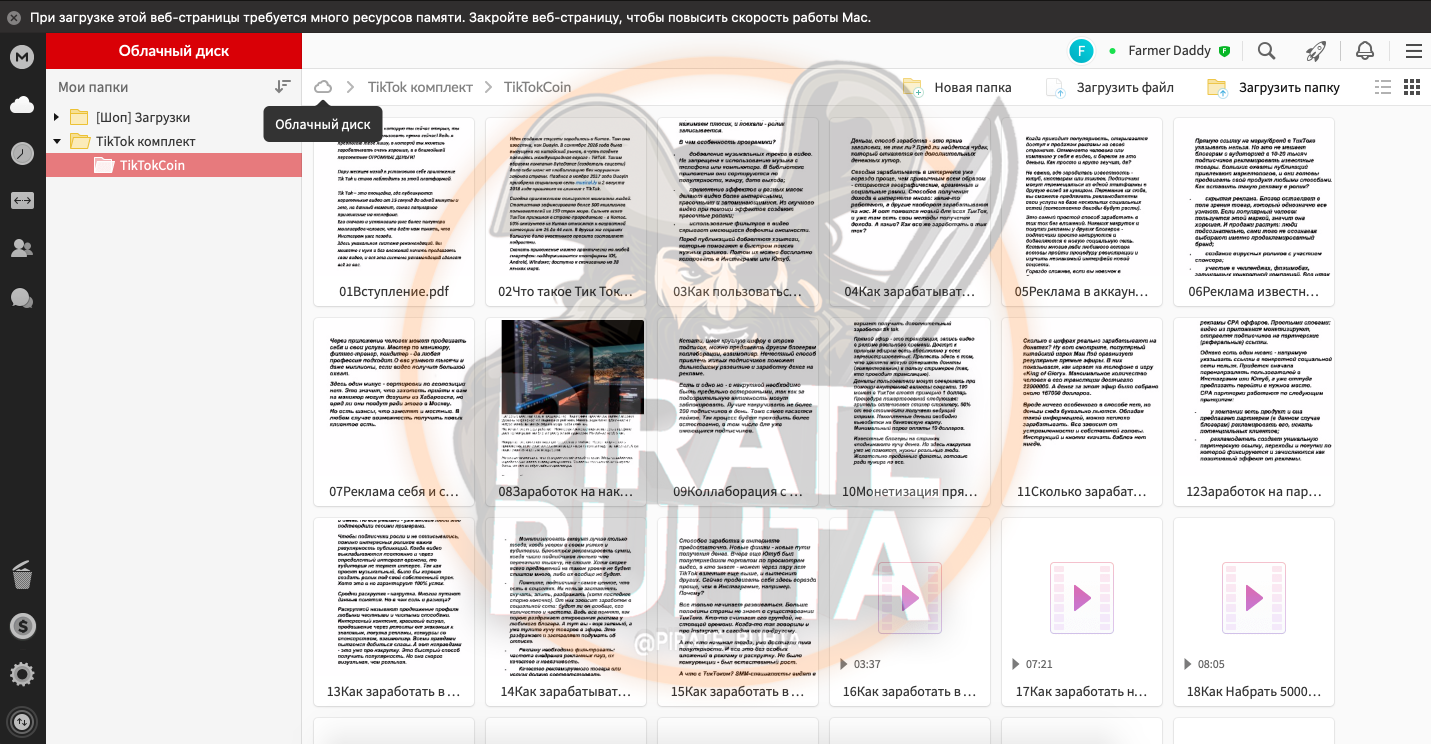Open notifications bell icon
This screenshot has height=744, width=1431.
[x=1364, y=51]
